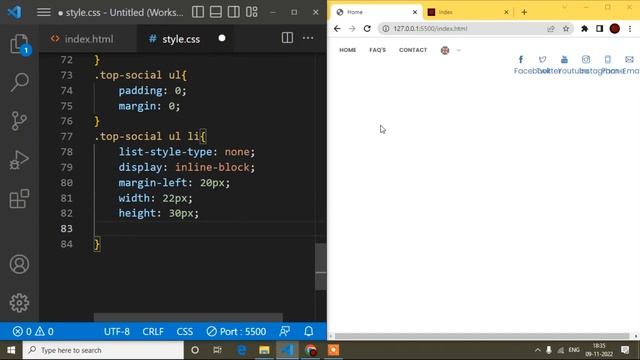The image size is (640, 360).
Task: Open the Windows Start menu
Action: (11, 350)
